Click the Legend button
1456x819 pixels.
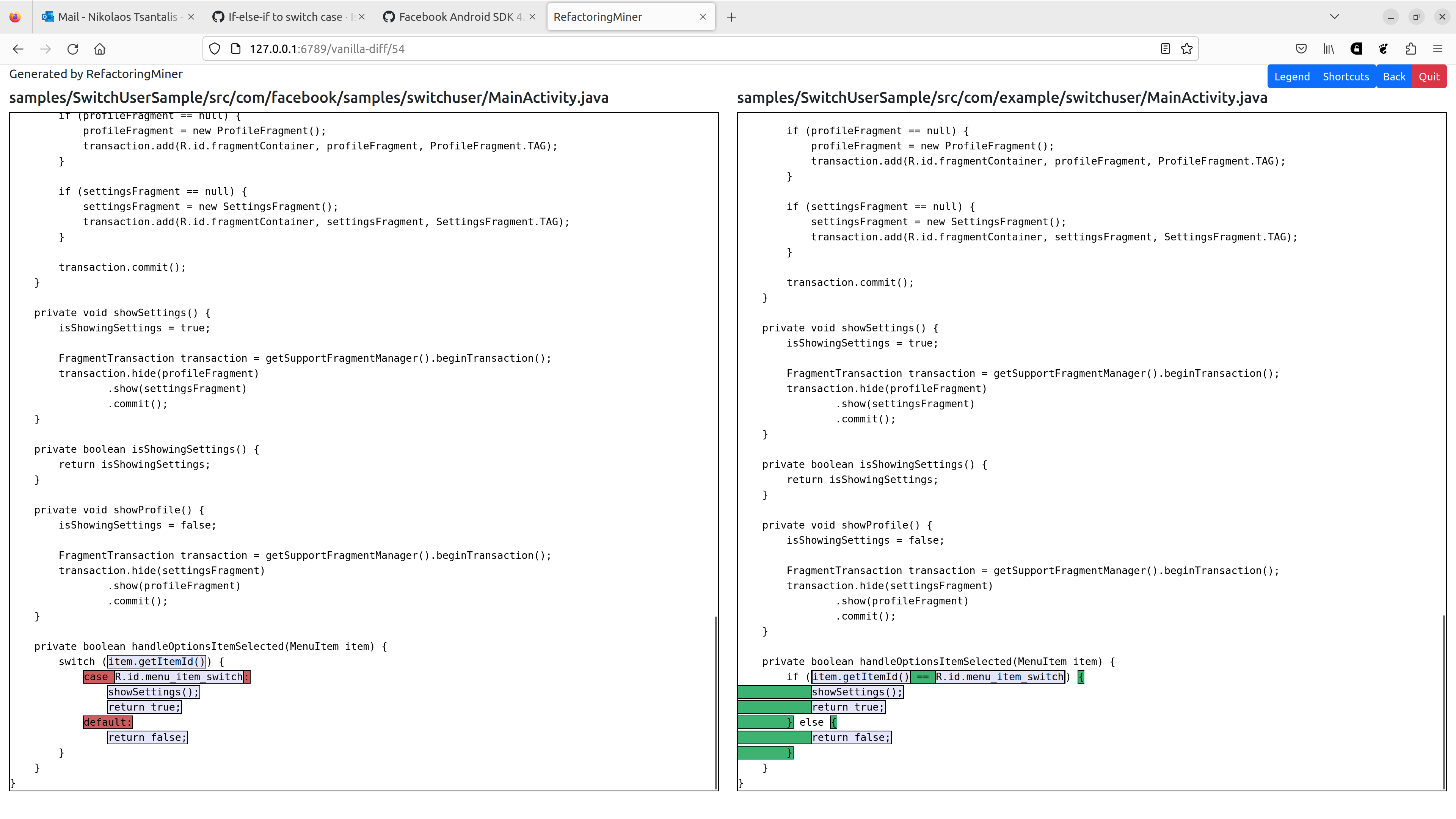point(1292,76)
